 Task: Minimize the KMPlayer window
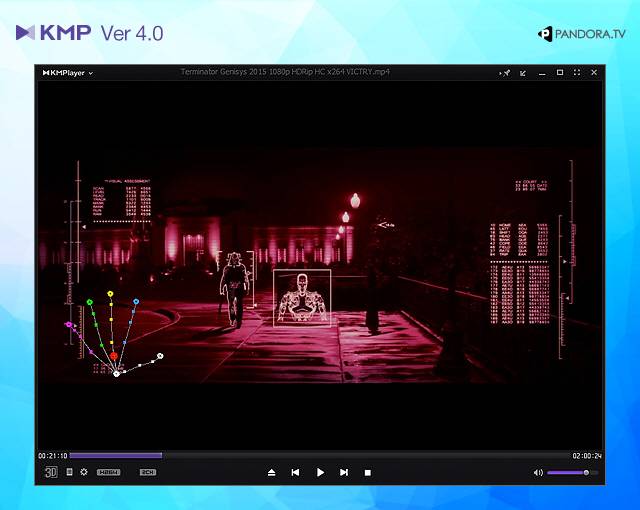[x=542, y=73]
